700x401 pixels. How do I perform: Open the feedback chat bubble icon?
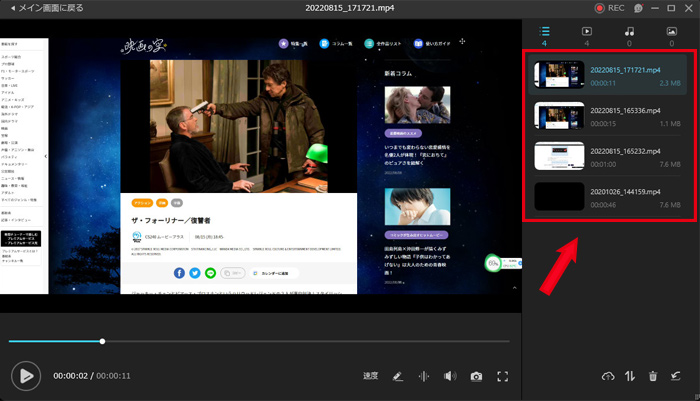(x=638, y=8)
